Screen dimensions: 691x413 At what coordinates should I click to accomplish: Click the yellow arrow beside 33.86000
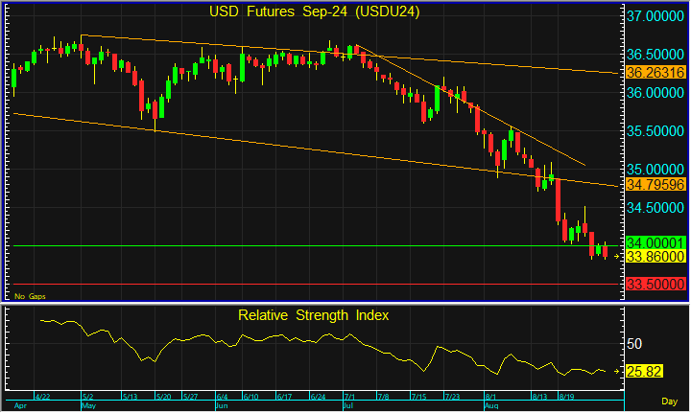pyautogui.click(x=617, y=256)
